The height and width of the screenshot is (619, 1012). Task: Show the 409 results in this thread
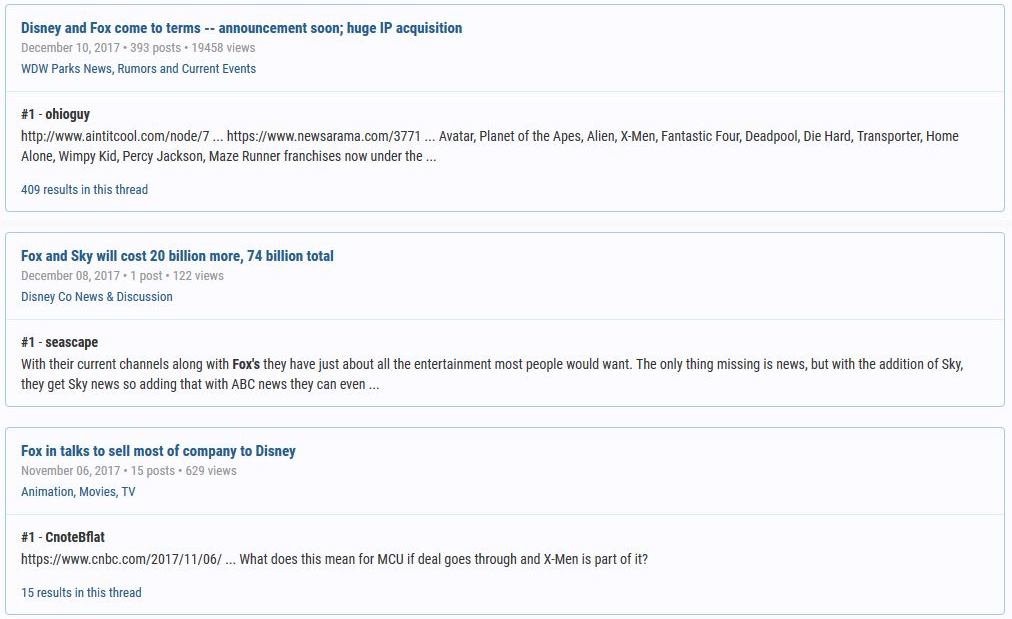(x=84, y=190)
